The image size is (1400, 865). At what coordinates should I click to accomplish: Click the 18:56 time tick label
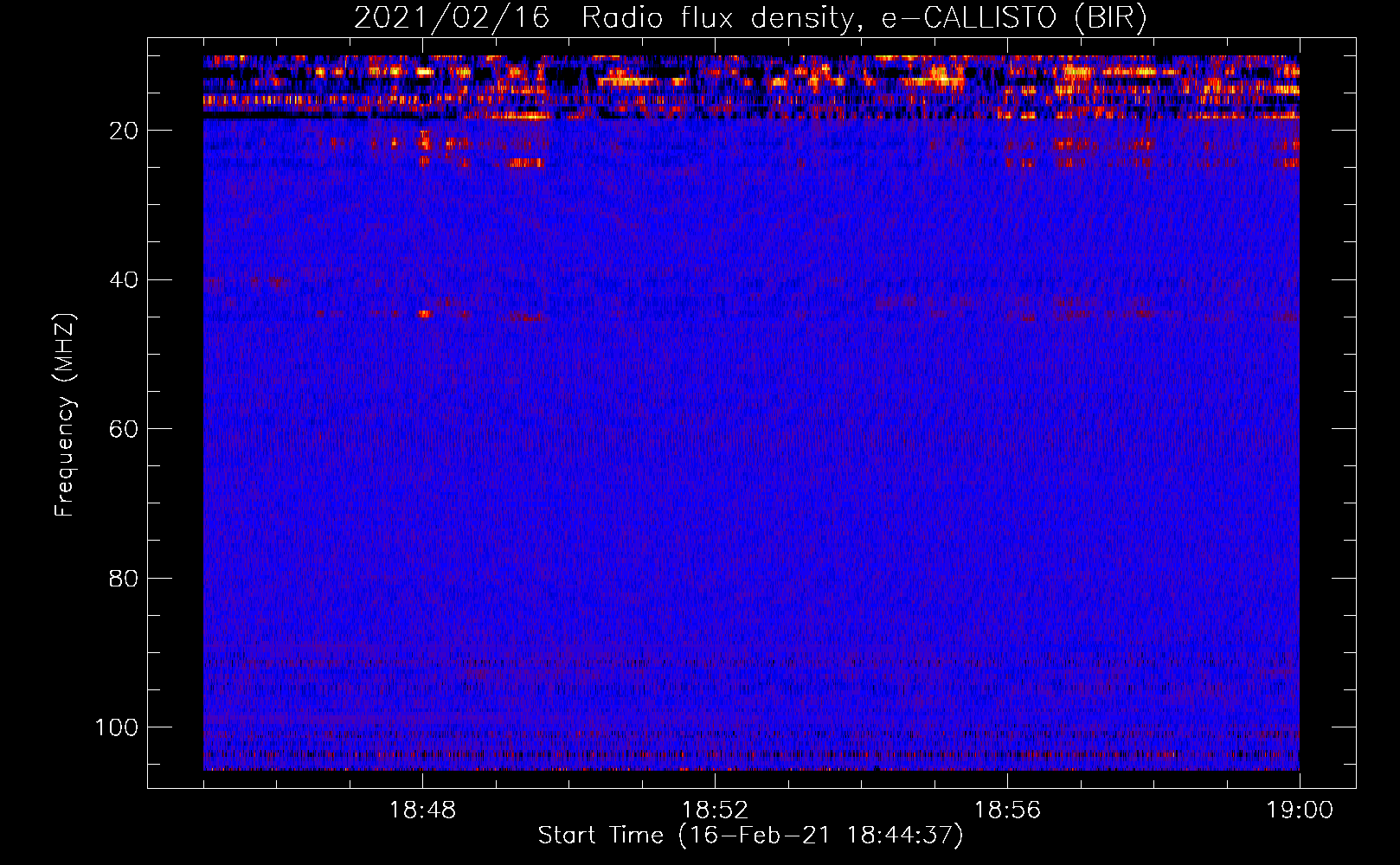[1007, 811]
